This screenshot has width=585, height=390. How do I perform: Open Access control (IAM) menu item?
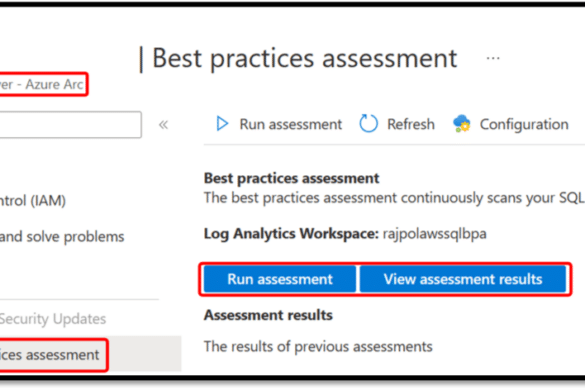(33, 201)
